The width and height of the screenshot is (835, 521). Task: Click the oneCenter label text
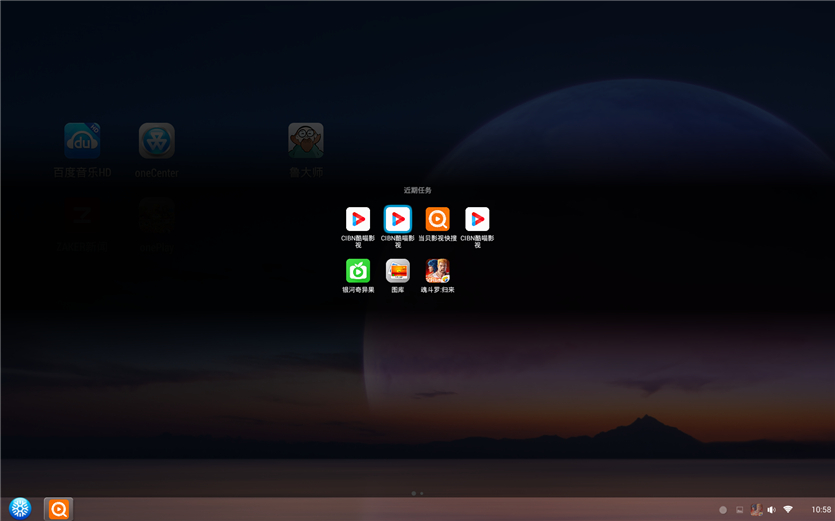click(157, 173)
